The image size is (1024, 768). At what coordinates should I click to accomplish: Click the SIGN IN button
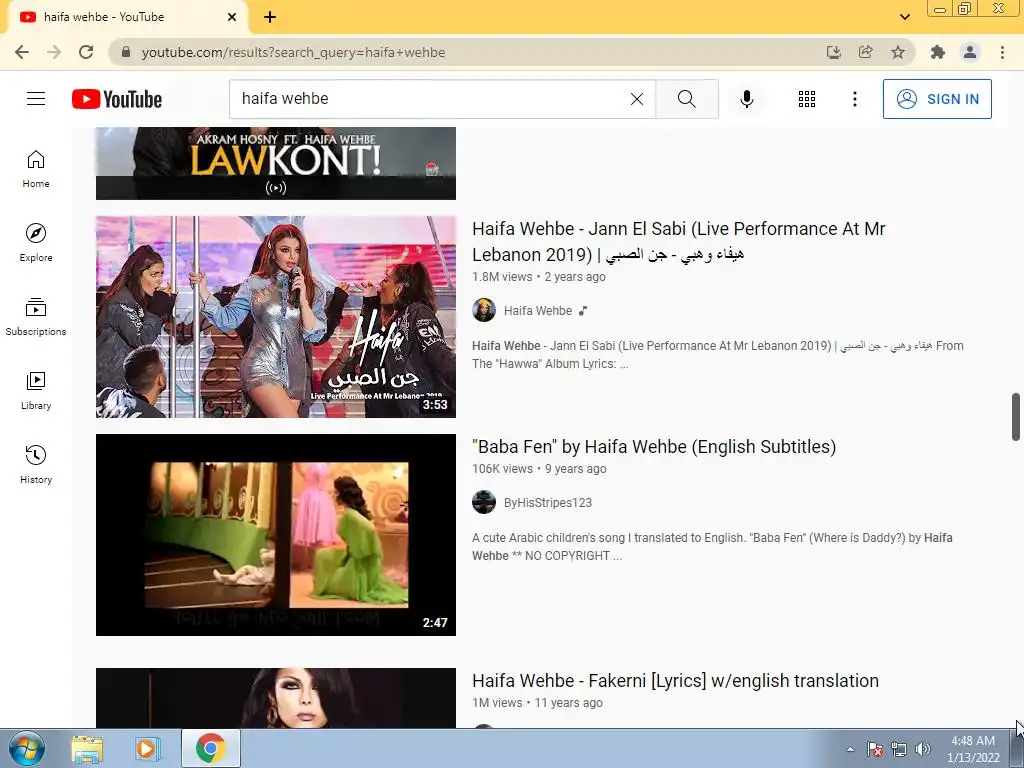point(936,99)
